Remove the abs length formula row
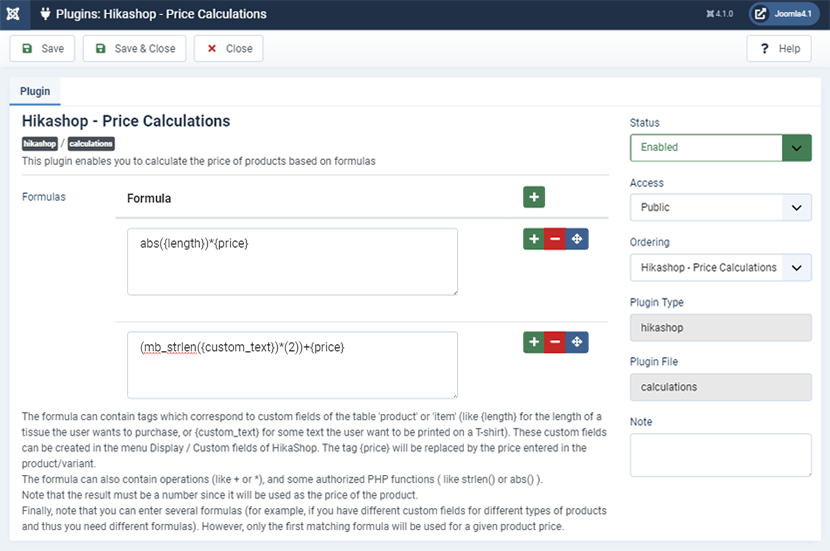The image size is (830, 551). coord(555,239)
